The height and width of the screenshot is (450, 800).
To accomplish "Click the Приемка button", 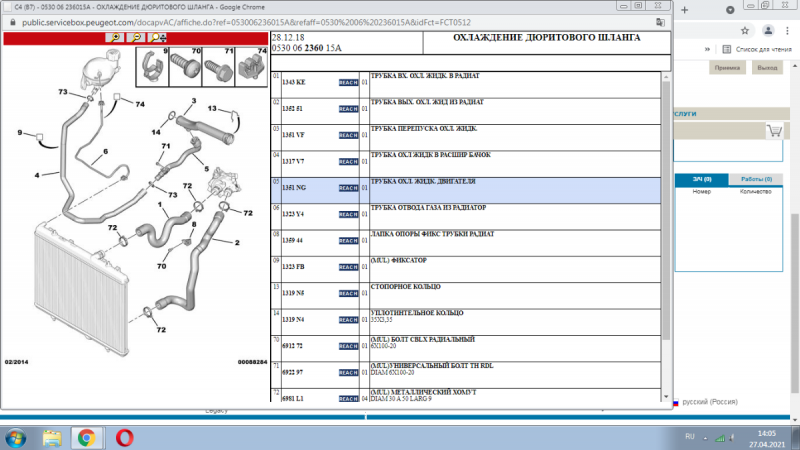I will coord(726,67).
